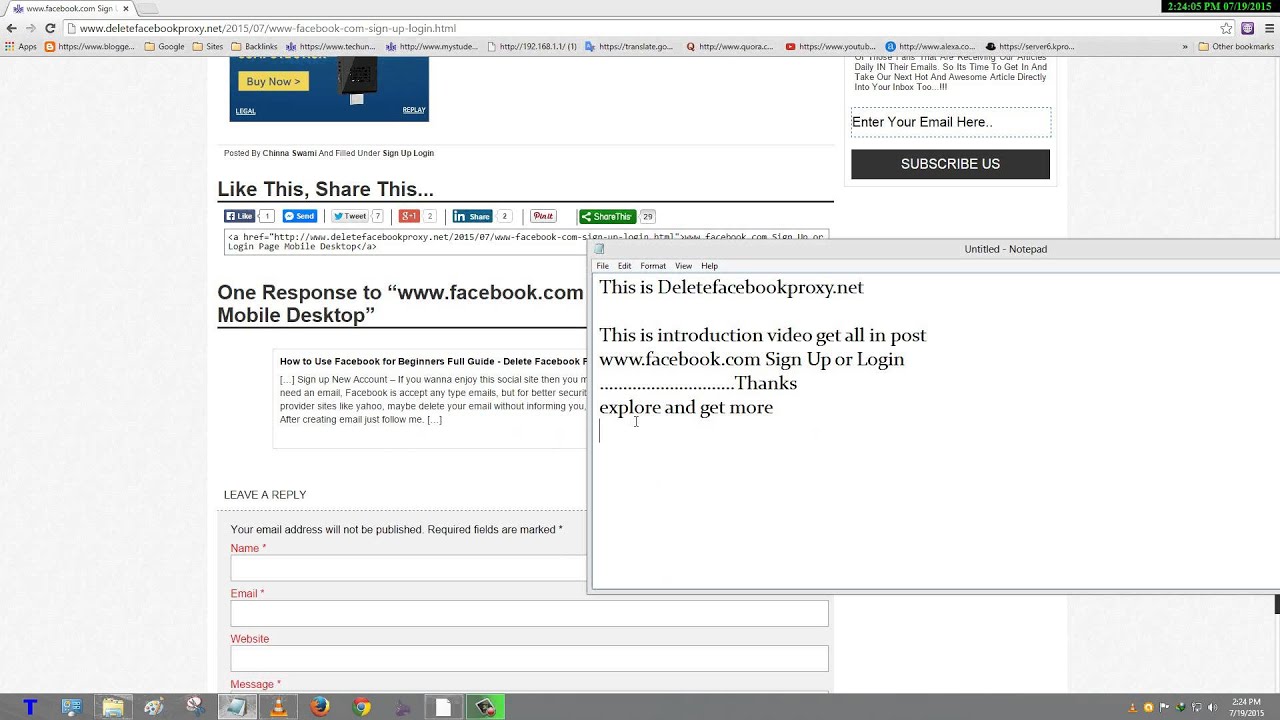Click the Buy Now button in ad
This screenshot has height=720, width=1280.
273,81
